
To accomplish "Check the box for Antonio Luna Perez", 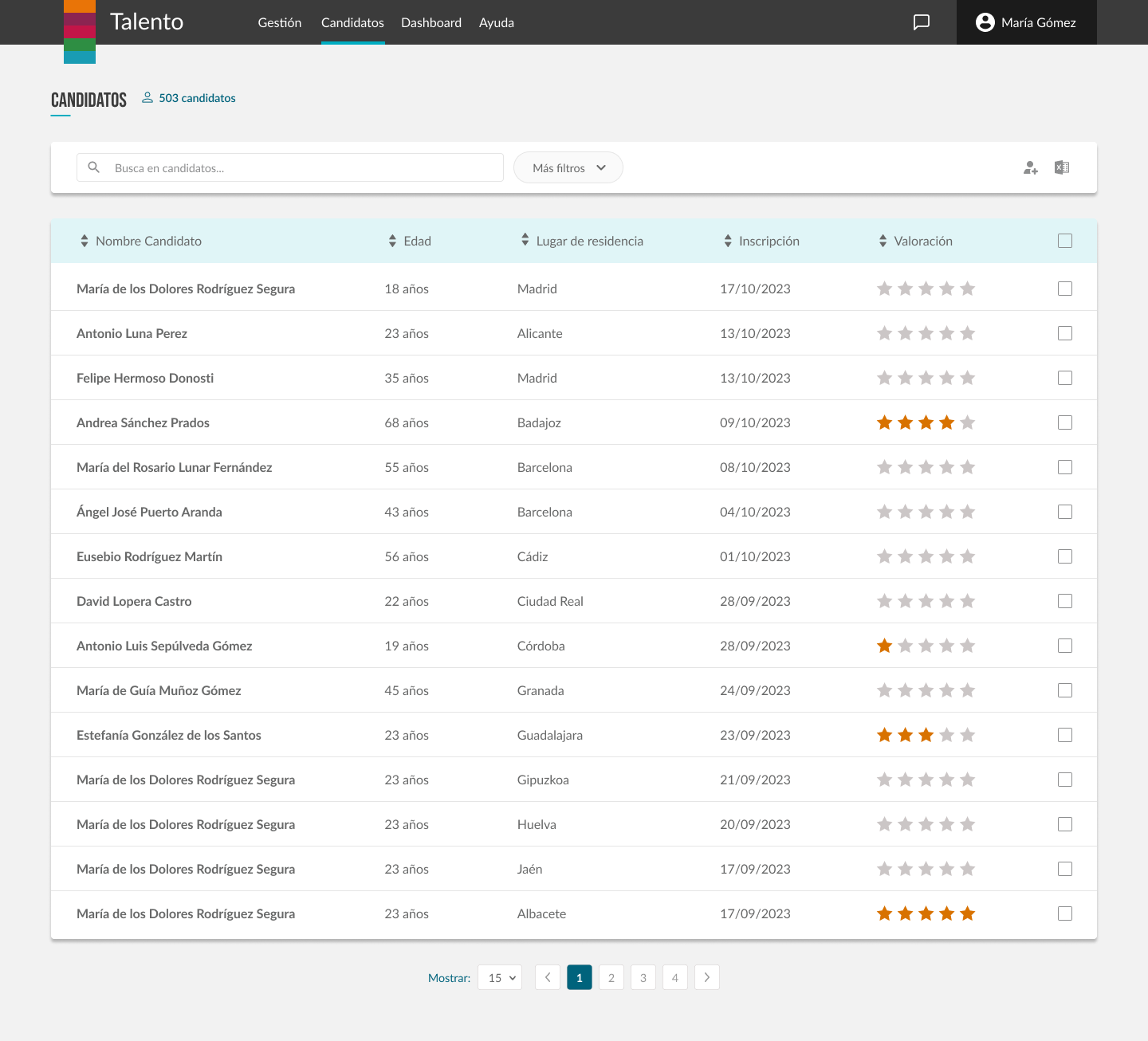I will [1065, 333].
